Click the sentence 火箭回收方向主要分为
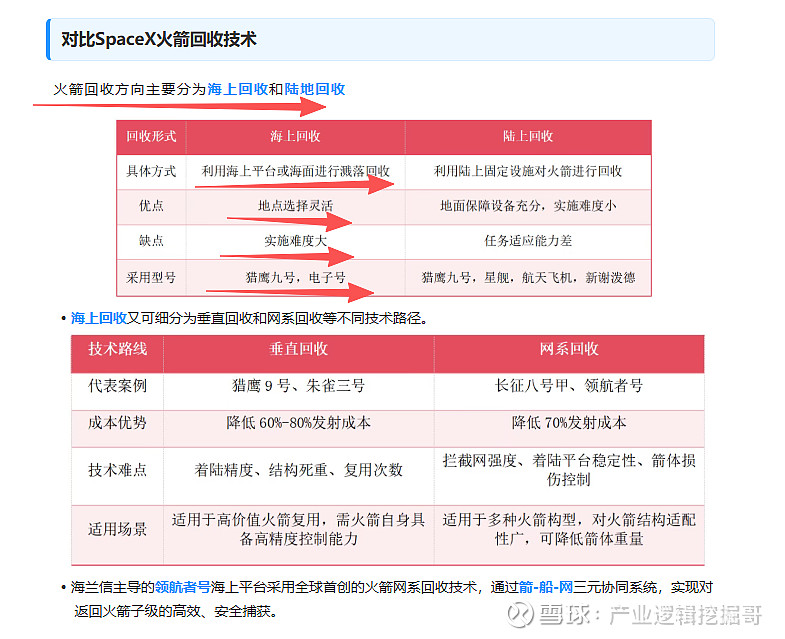This screenshot has width=785, height=639. click(130, 89)
